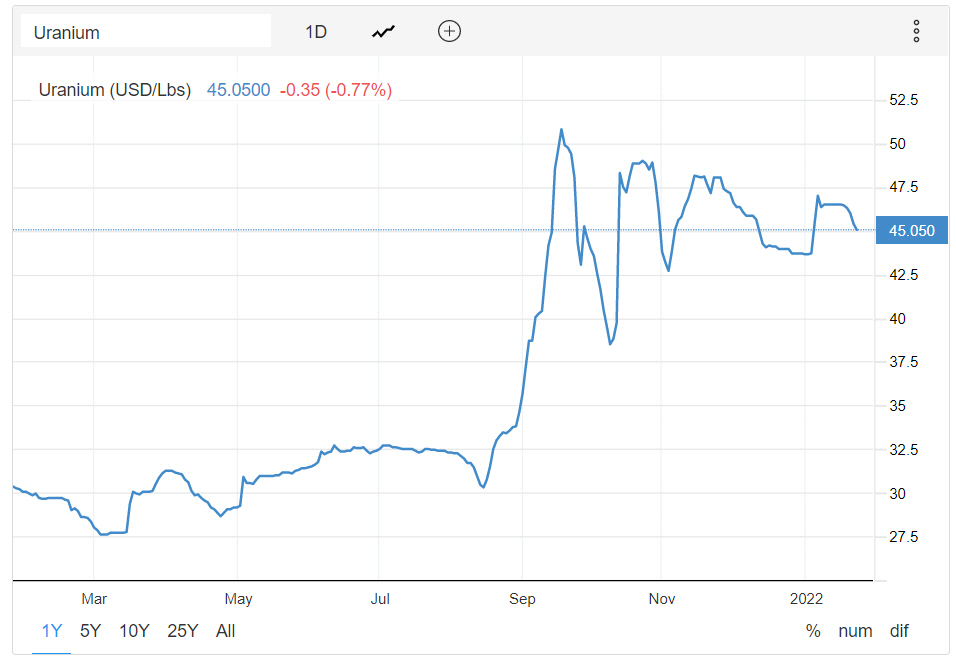
Task: Select the 25Y time range
Action: (182, 631)
